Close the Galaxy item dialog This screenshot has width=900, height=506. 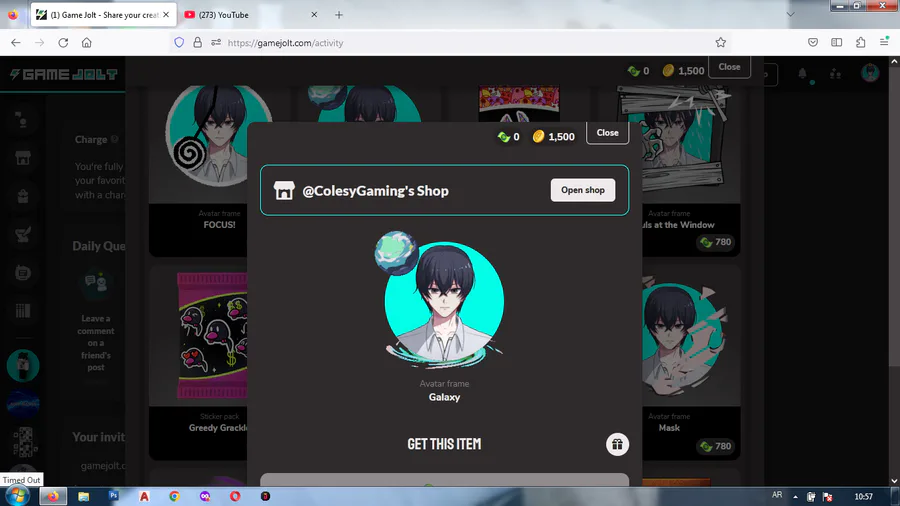point(607,133)
